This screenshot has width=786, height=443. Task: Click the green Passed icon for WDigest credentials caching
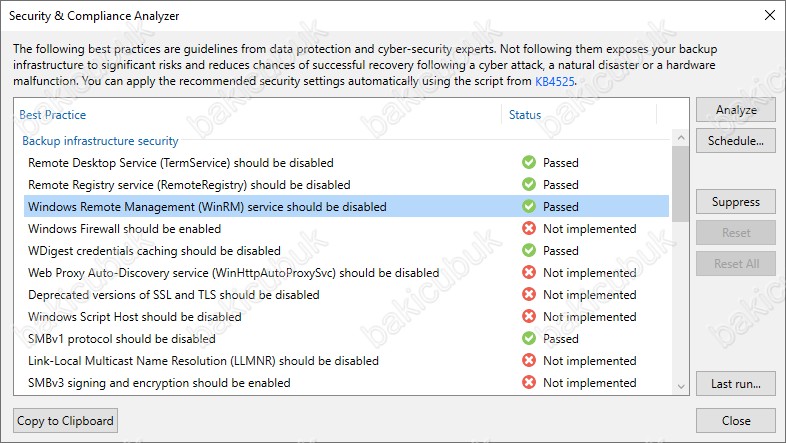click(528, 251)
